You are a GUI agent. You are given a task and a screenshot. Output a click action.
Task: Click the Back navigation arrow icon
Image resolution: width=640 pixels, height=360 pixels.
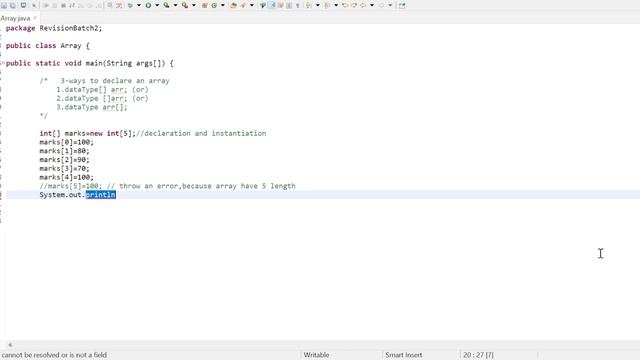click(x=363, y=5)
